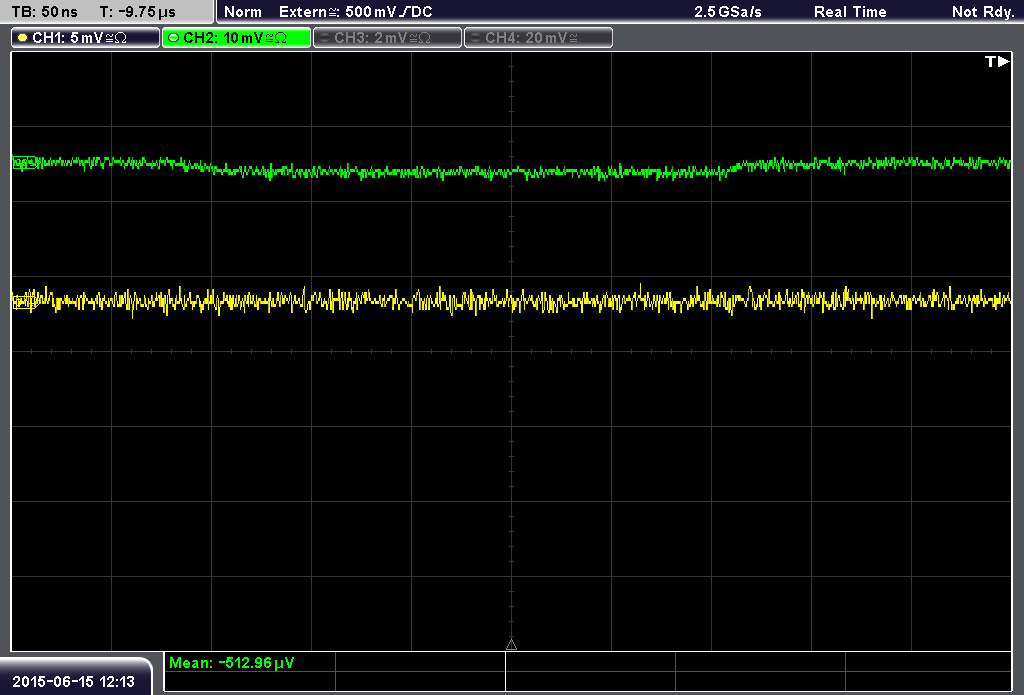Viewport: 1024px width, 695px height.
Task: Select the green CH2 10 mV channel tab
Action: [236, 38]
